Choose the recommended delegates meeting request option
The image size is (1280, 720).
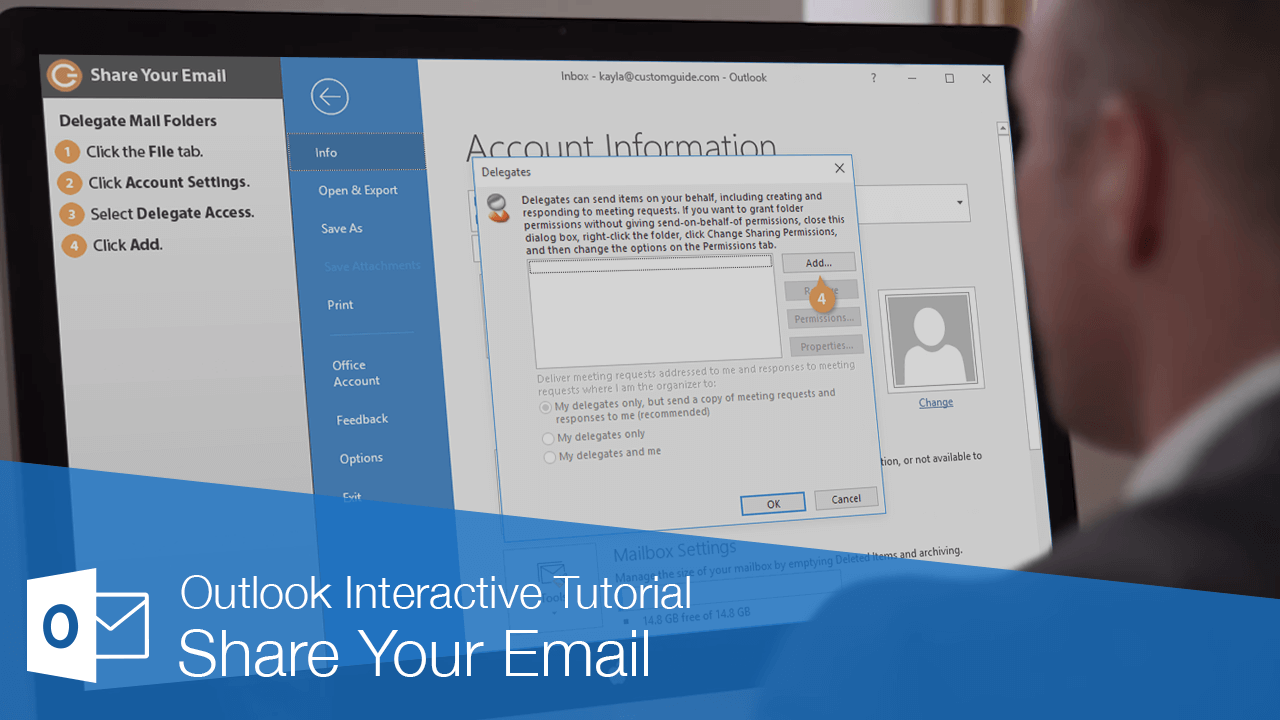(546, 407)
